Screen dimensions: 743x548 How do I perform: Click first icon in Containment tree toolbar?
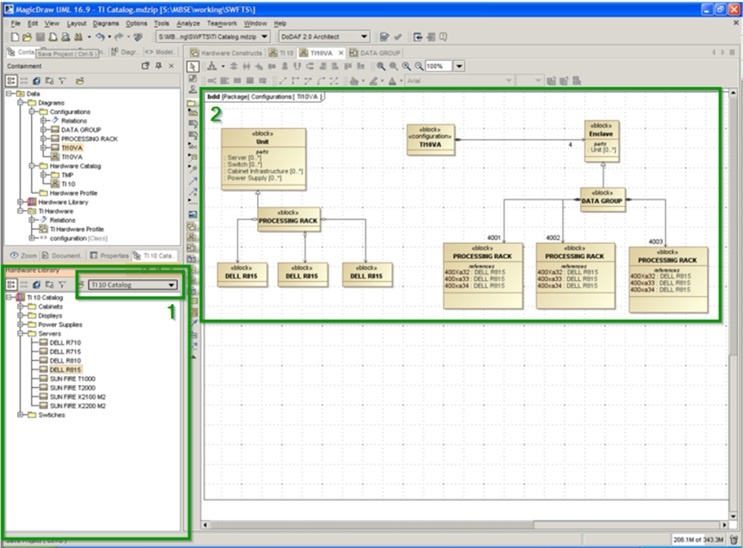coord(11,81)
